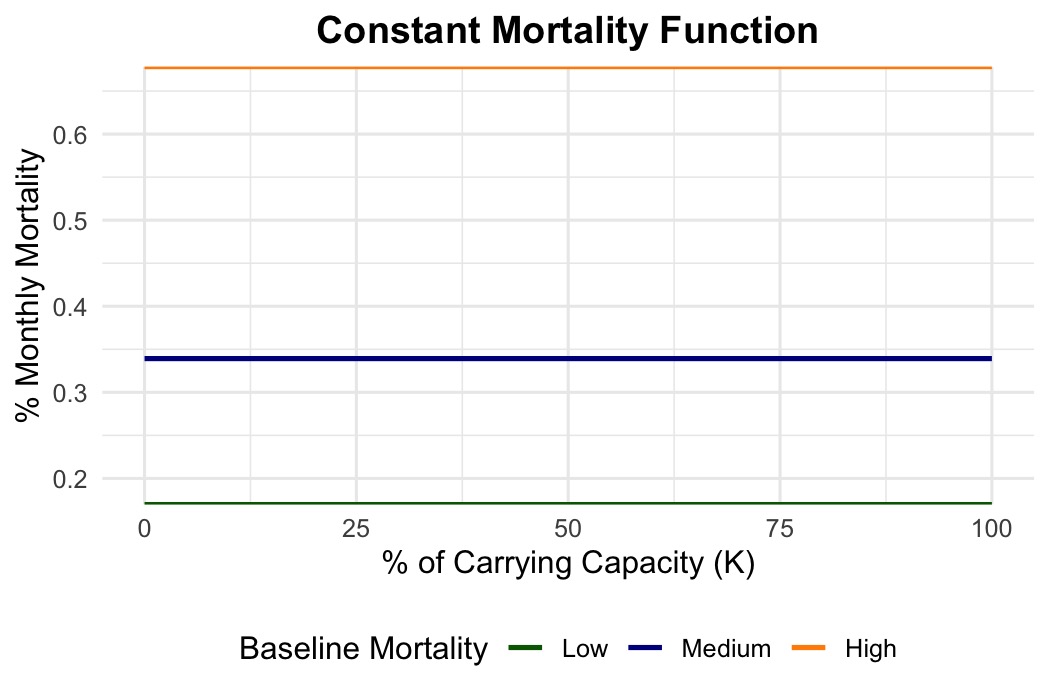Click the 100 x-axis tick label
The image size is (1050, 700).
tap(990, 528)
